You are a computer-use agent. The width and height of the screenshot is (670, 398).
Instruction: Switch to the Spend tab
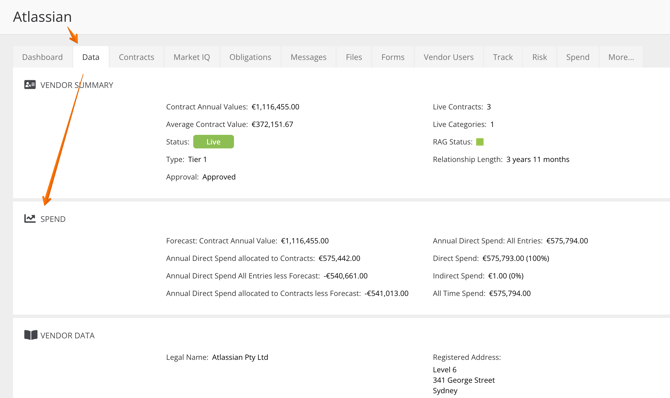tap(577, 57)
